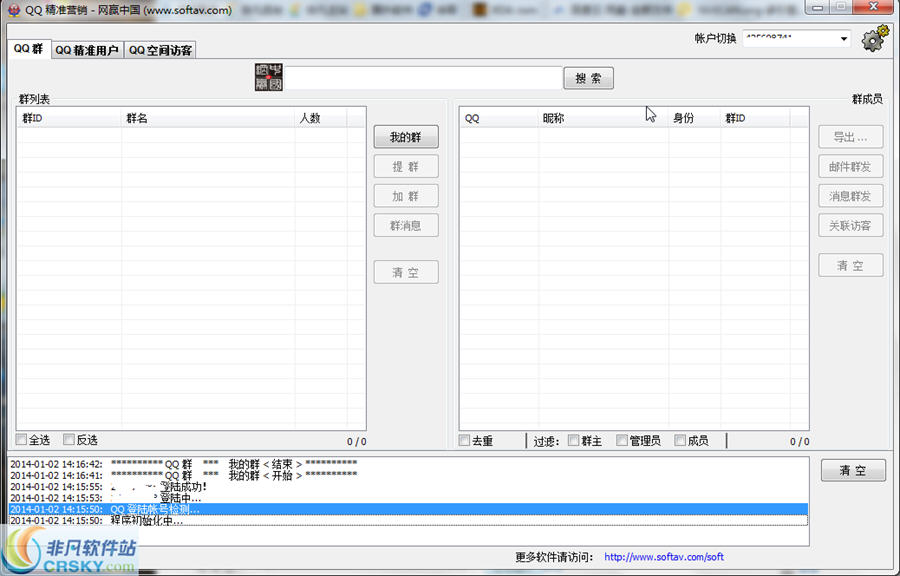Select log line 程序初始化中
900x576 pixels.
(408, 520)
